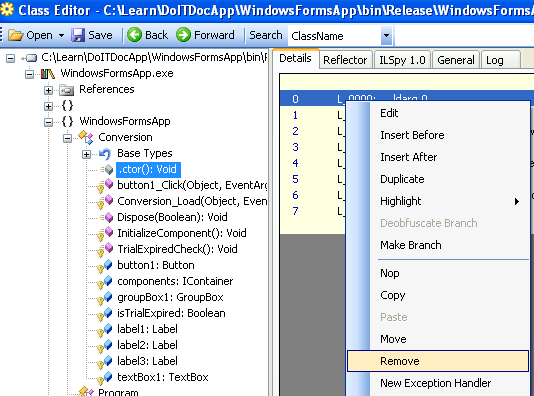Screen dimensions: 534x396
Task: Click the label3: Label field icon
Action: point(104,362)
